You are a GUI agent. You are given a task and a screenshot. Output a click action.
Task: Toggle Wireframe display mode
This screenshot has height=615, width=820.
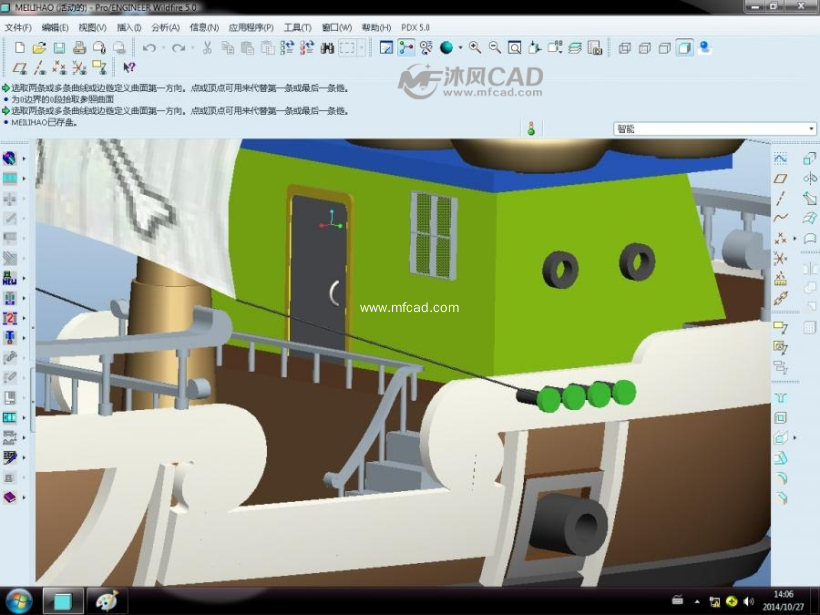coord(624,47)
